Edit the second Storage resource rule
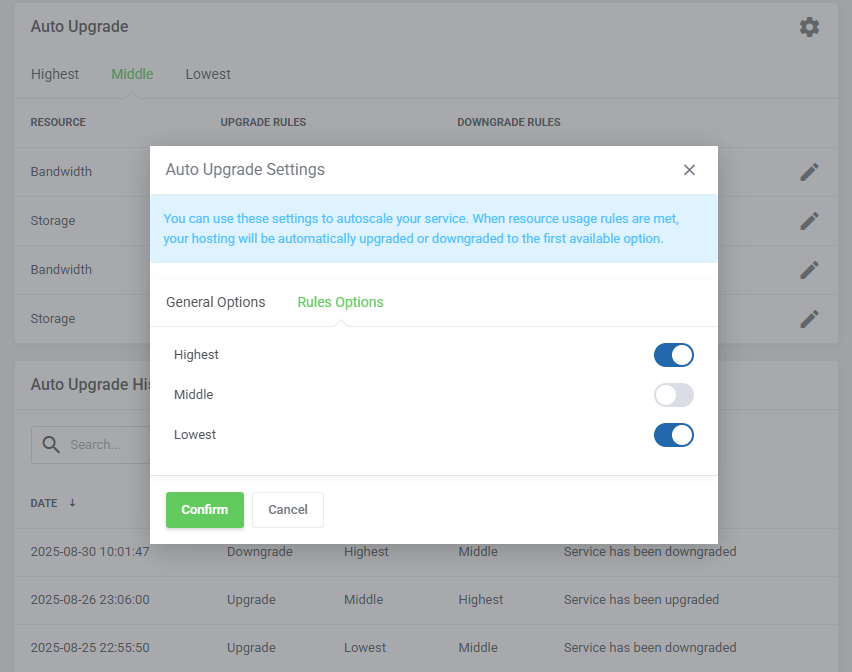This screenshot has height=672, width=852. coord(808,318)
